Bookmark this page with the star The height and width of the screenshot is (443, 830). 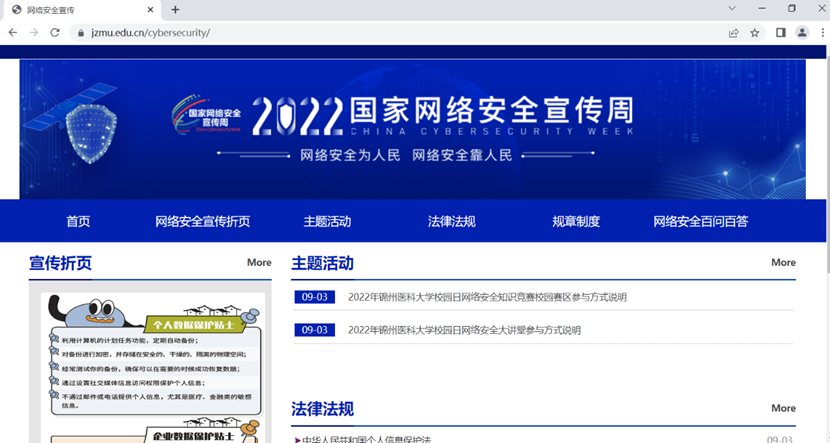pyautogui.click(x=755, y=33)
